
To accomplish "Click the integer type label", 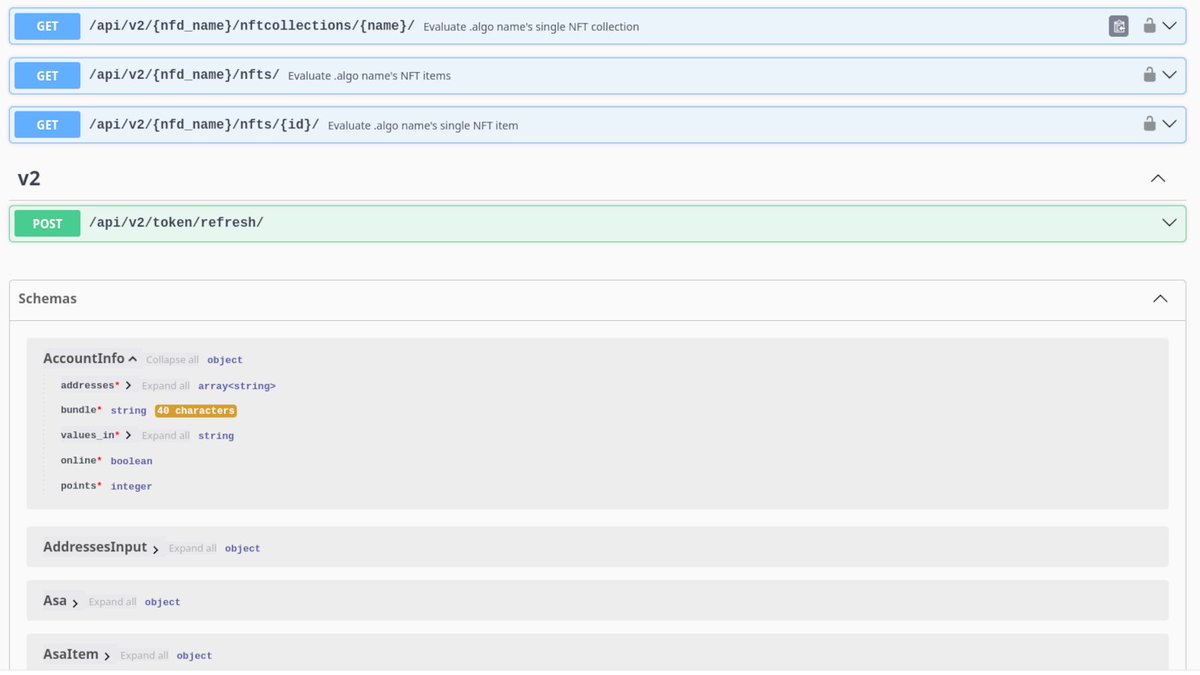I will 131,487.
